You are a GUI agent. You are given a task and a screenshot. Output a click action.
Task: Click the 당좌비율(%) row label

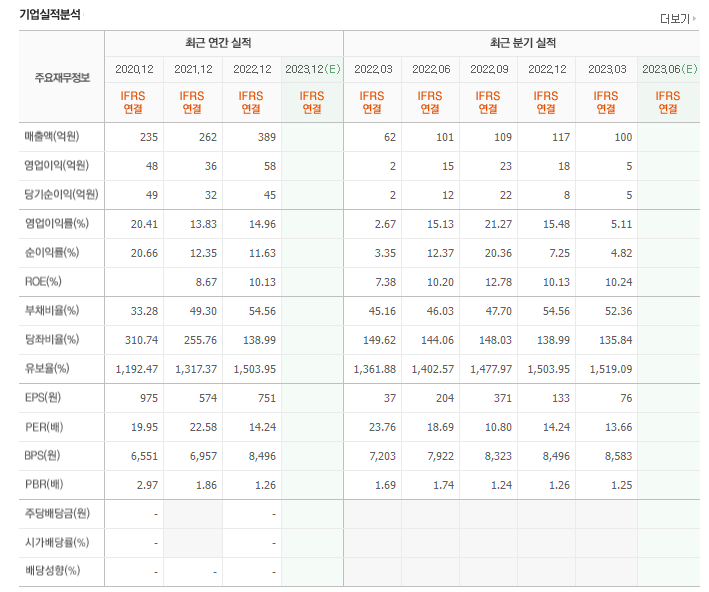(52, 340)
